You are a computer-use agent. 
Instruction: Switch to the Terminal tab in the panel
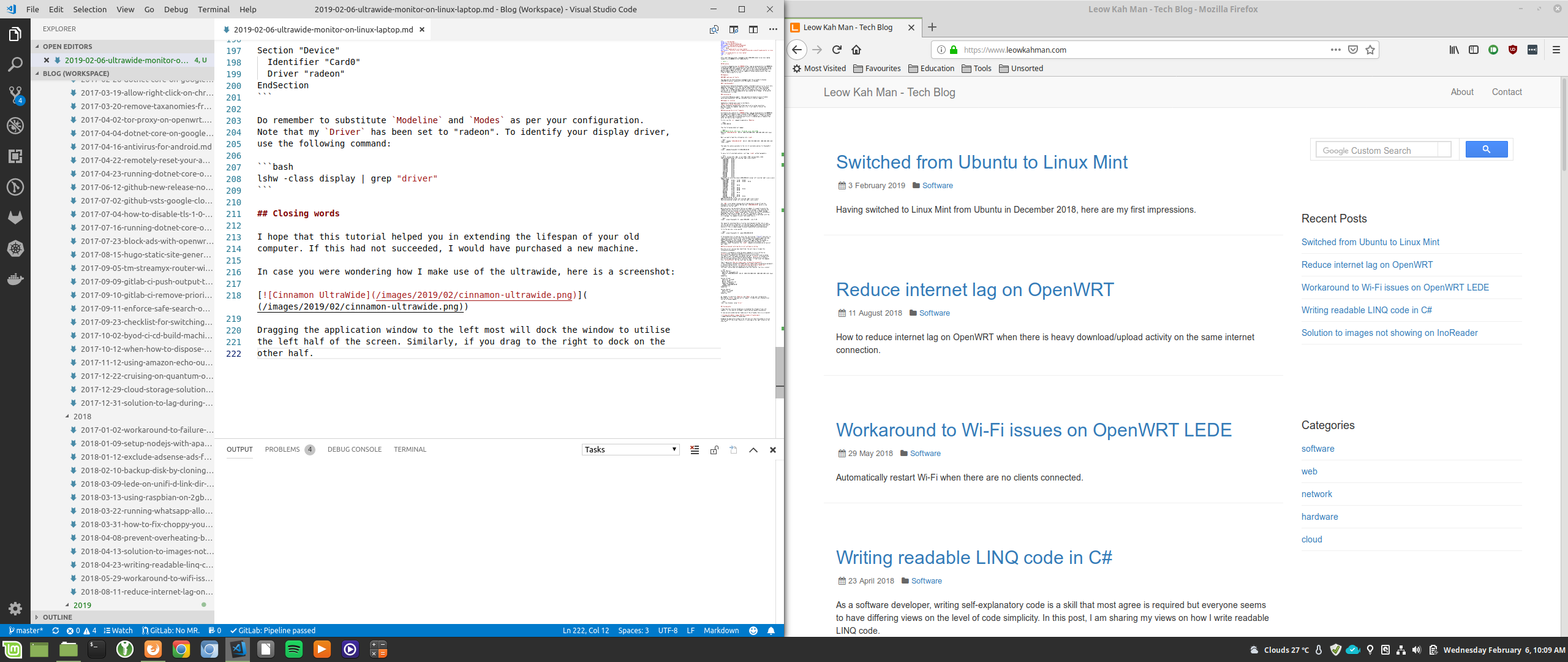click(410, 449)
